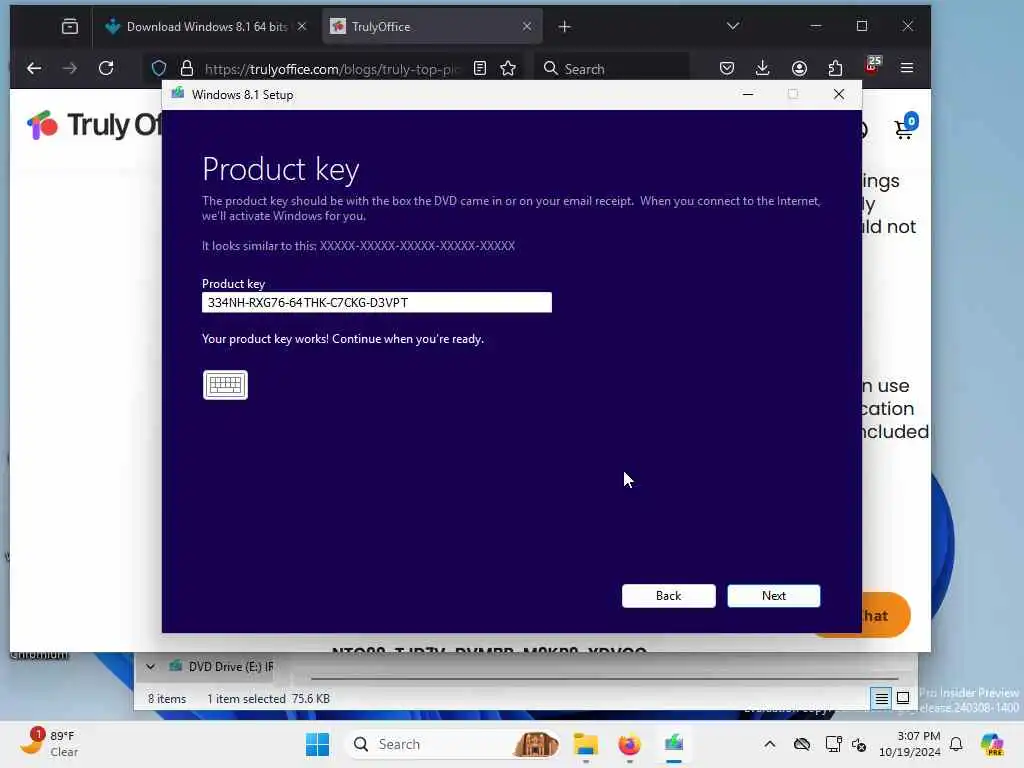Reload the current Firefox page
This screenshot has height=768, width=1024.
[106, 69]
